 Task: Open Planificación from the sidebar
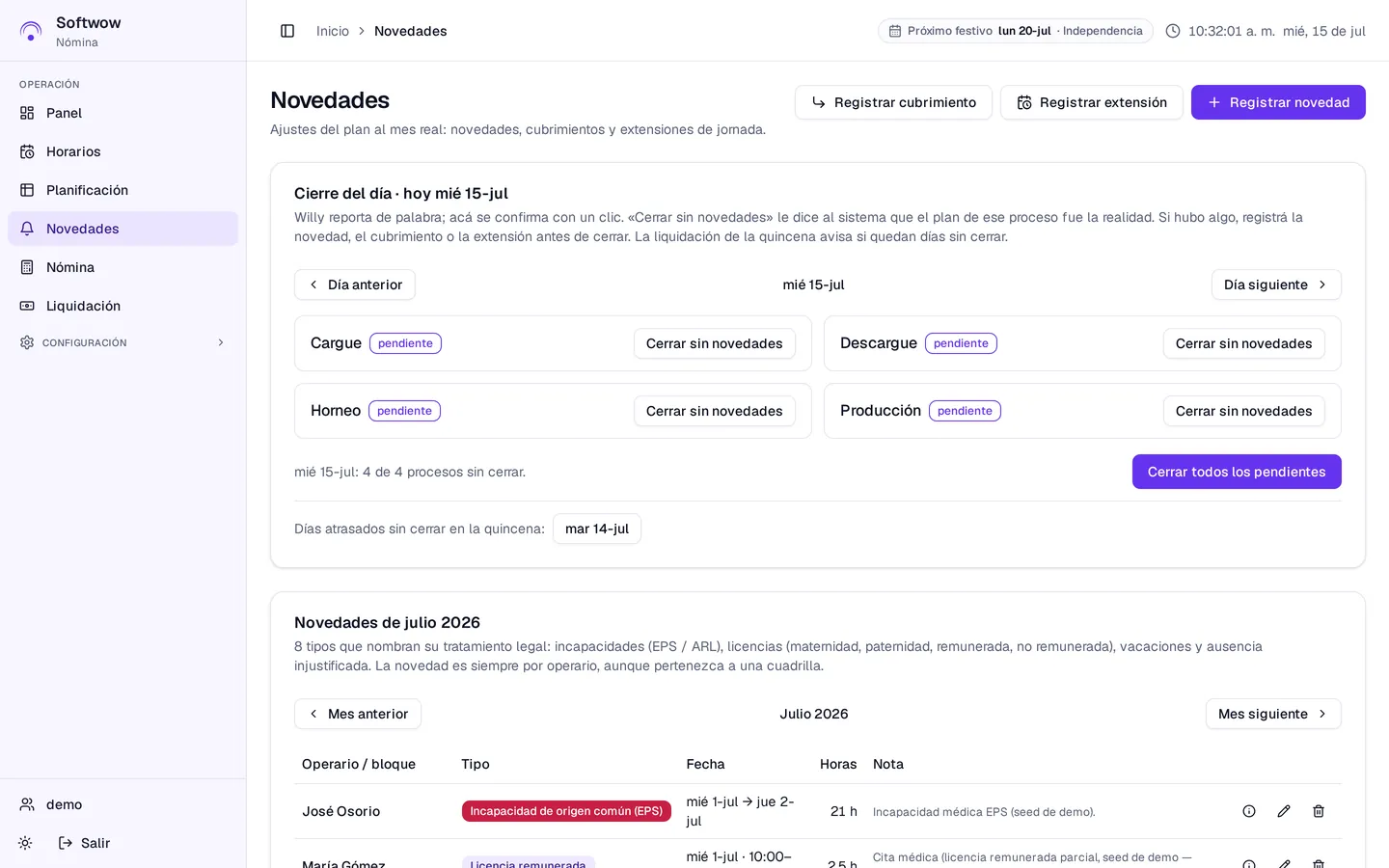123,190
